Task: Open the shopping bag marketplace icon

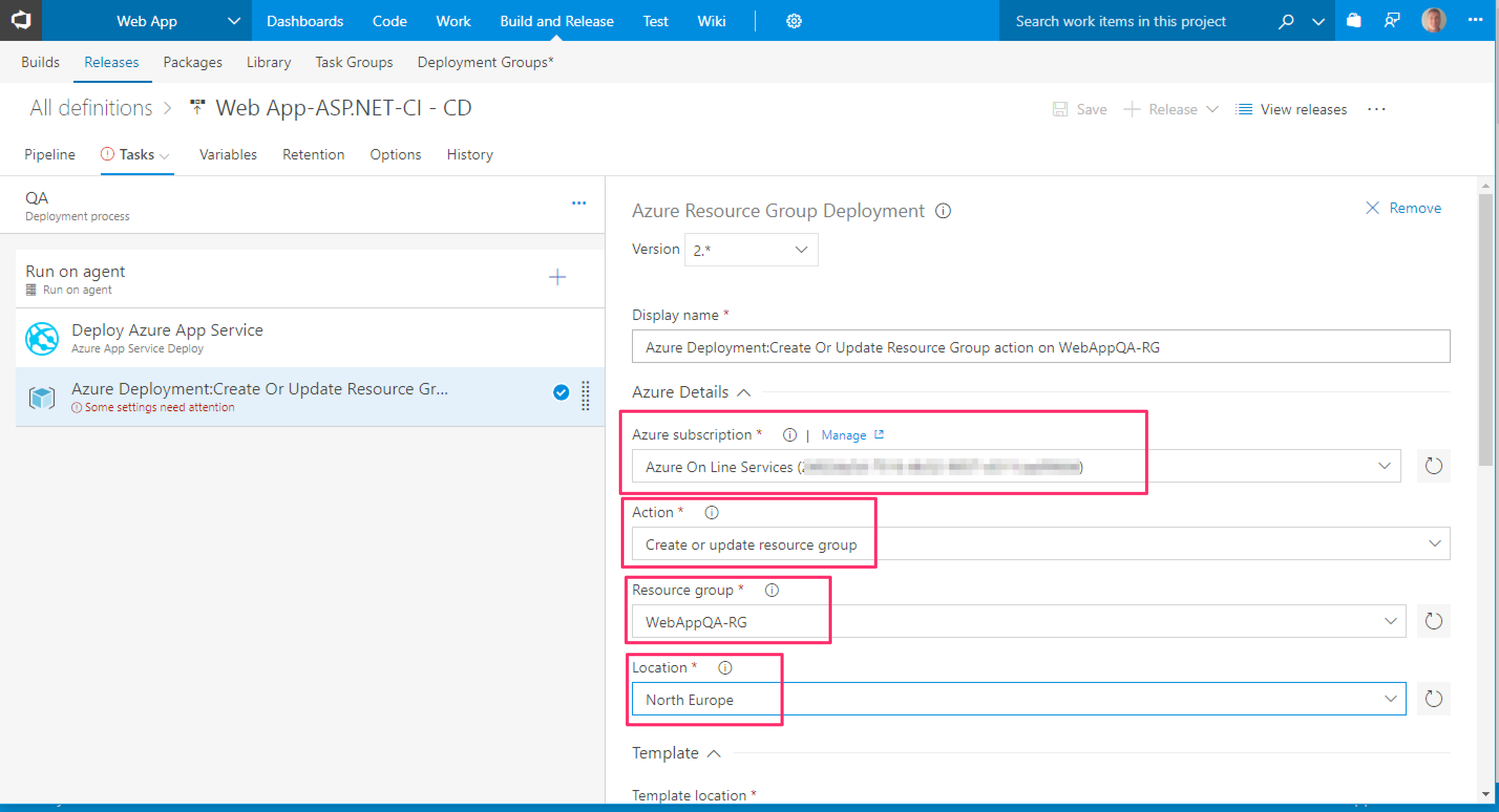Action: (1354, 21)
